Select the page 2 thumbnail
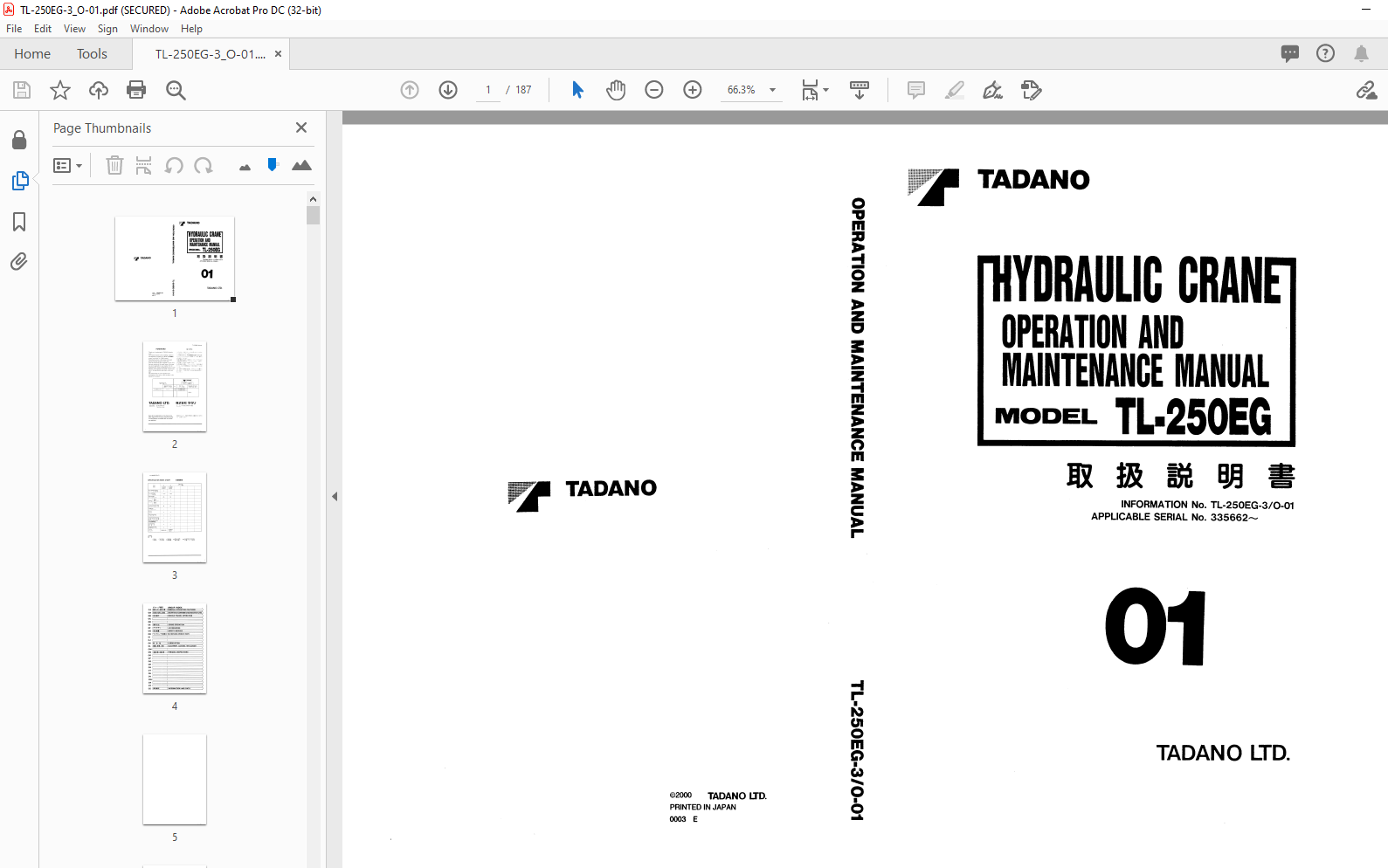This screenshot has width=1388, height=868. click(x=175, y=386)
